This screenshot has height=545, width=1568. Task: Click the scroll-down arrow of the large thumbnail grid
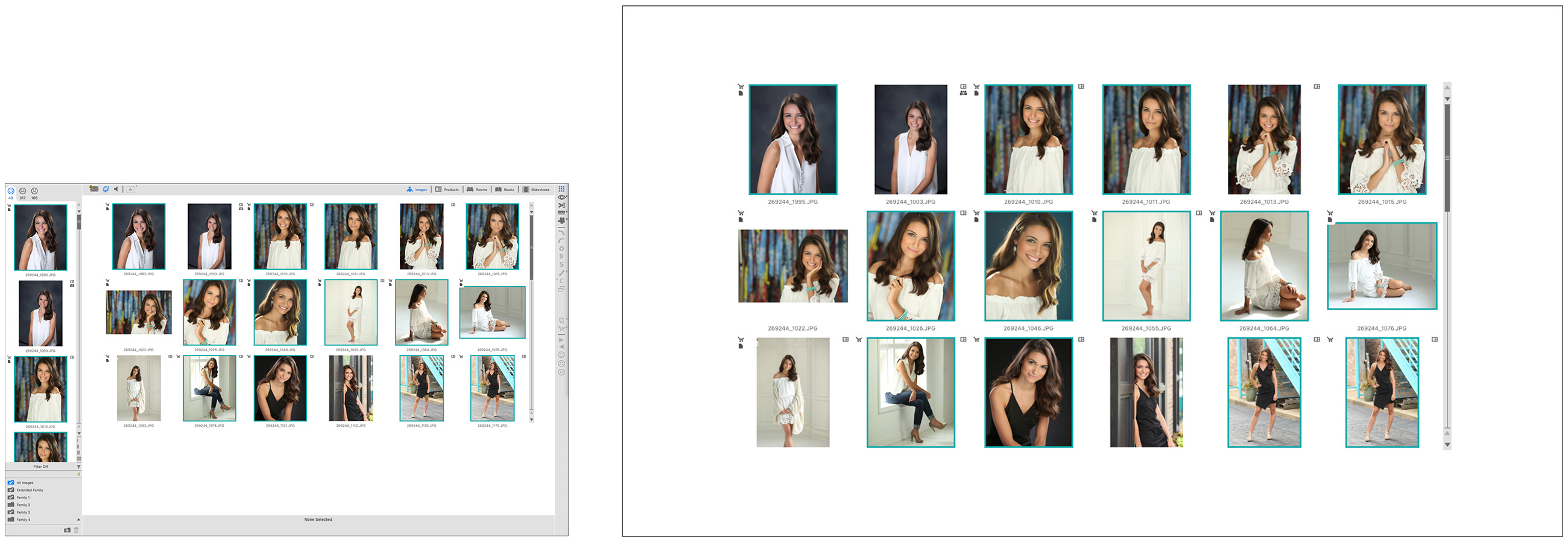tap(1447, 445)
